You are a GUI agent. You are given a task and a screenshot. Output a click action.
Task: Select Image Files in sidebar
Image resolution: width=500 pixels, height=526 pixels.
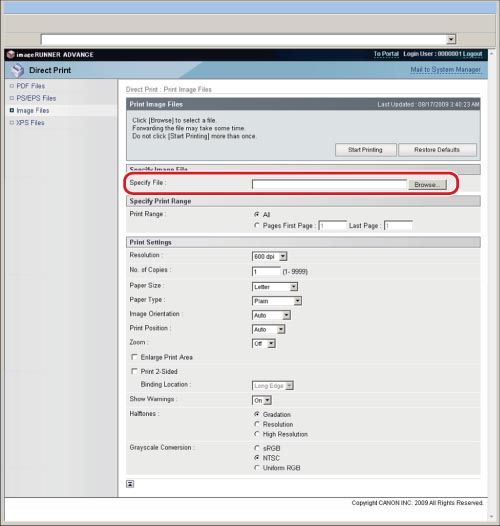33,110
